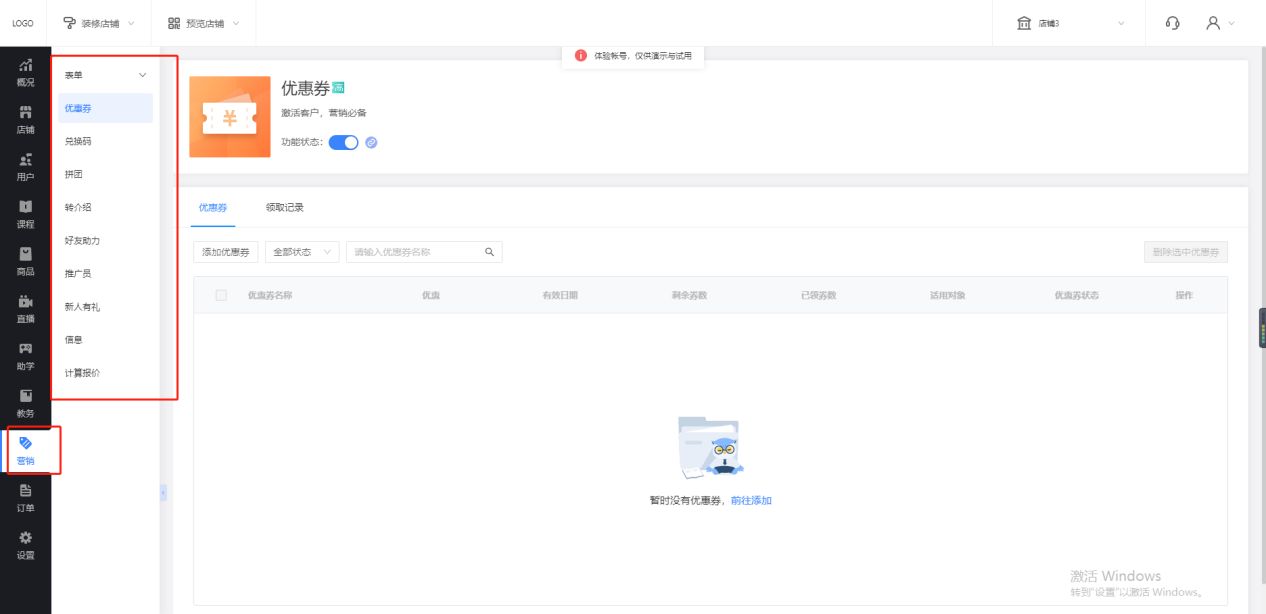Select 营销 marketing in sidebar
This screenshot has width=1266, height=614.
25,450
